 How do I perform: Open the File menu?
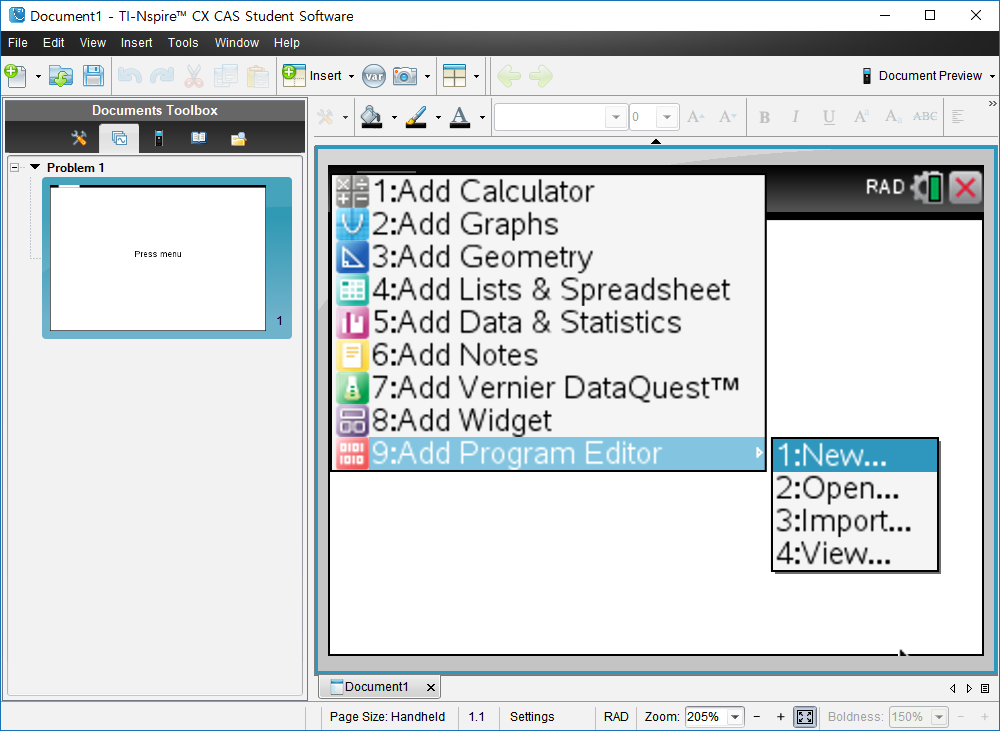[17, 43]
